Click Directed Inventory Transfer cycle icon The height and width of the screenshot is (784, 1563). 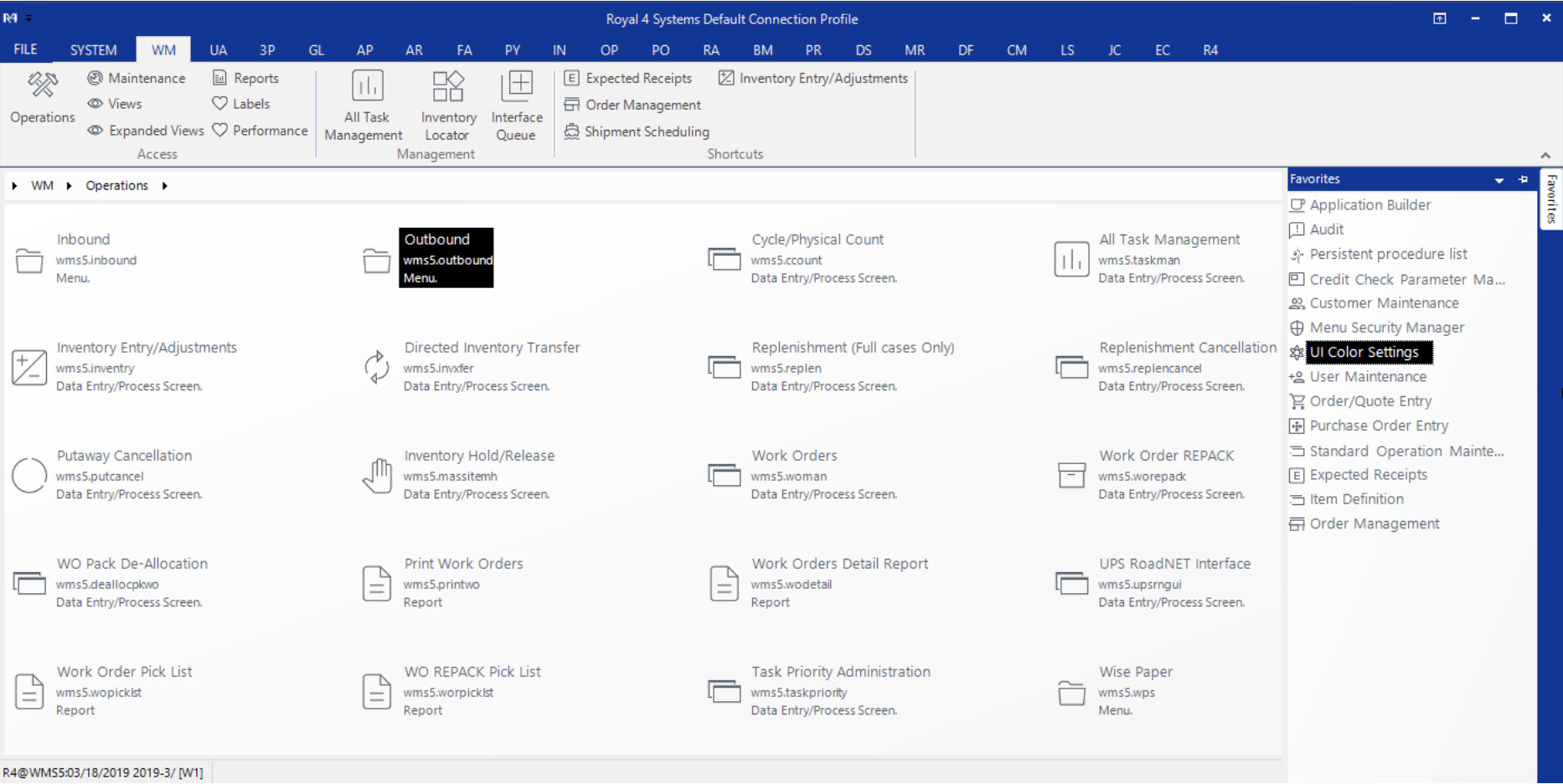click(377, 367)
